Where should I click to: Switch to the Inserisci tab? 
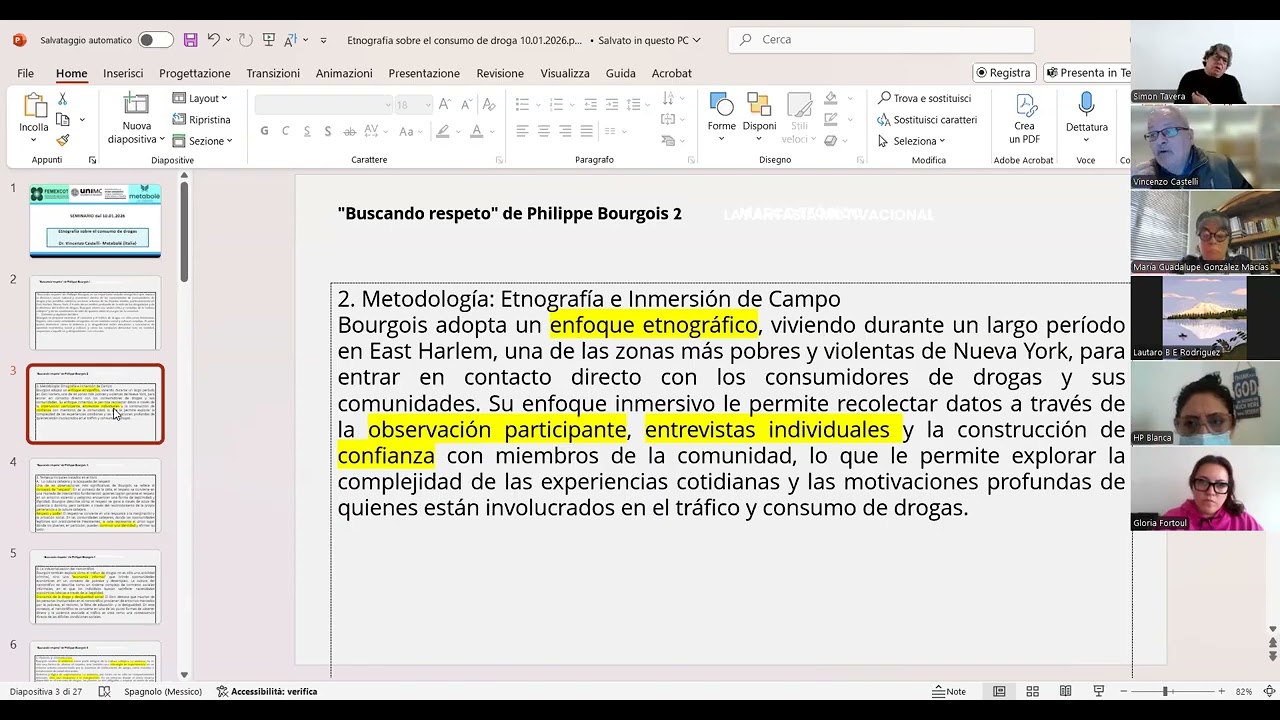click(x=123, y=73)
